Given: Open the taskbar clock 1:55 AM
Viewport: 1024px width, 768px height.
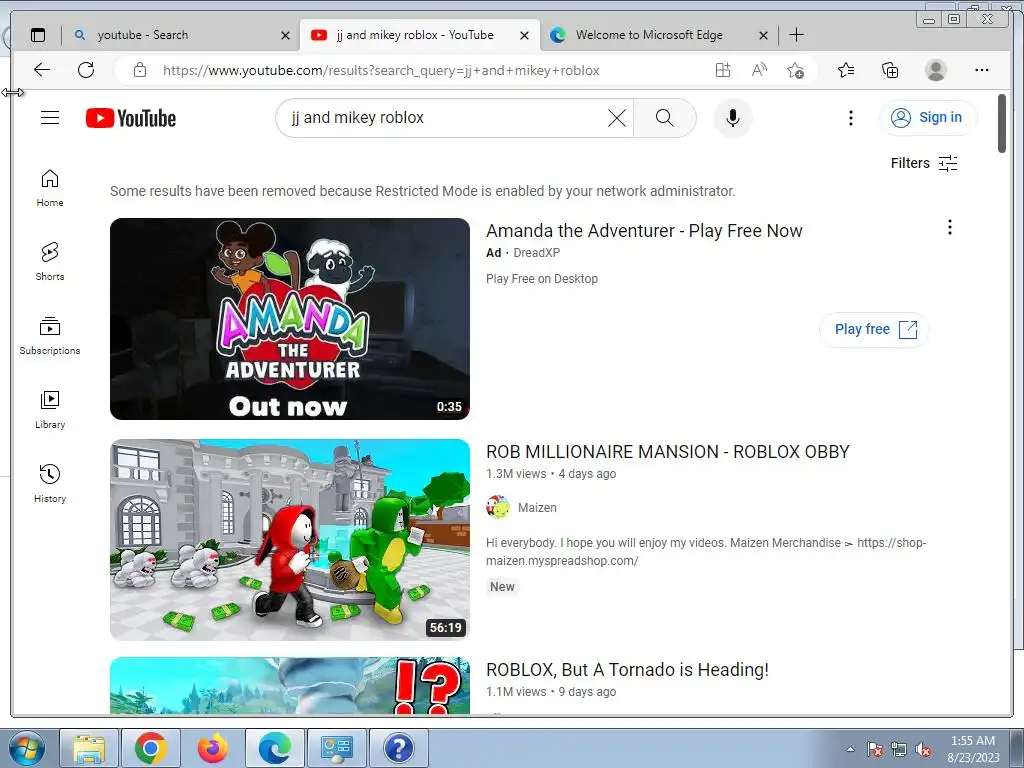Looking at the screenshot, I should coord(973,749).
